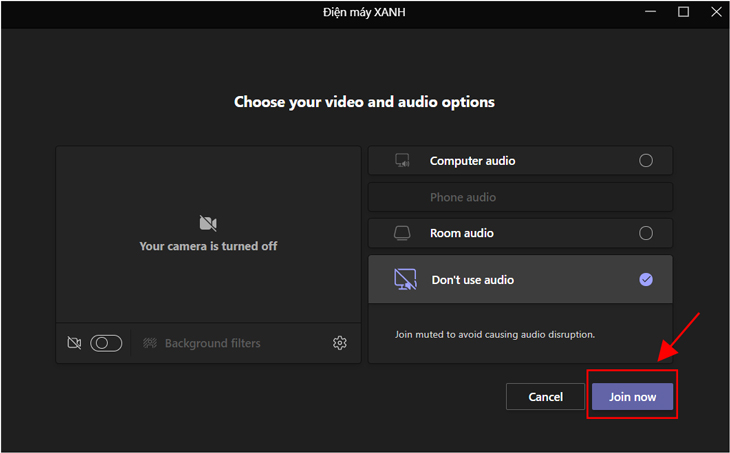This screenshot has width=730, height=453.
Task: Click the camera preview area
Action: tap(209, 235)
